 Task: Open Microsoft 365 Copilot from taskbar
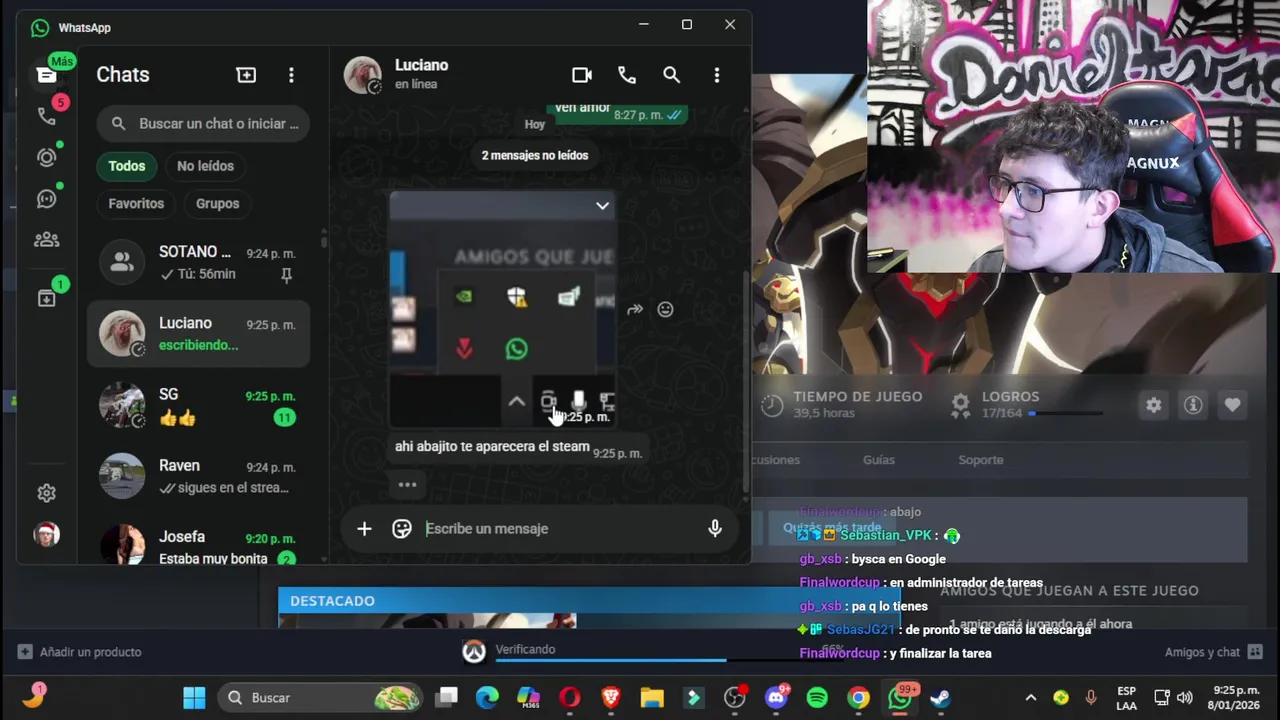[x=528, y=698]
